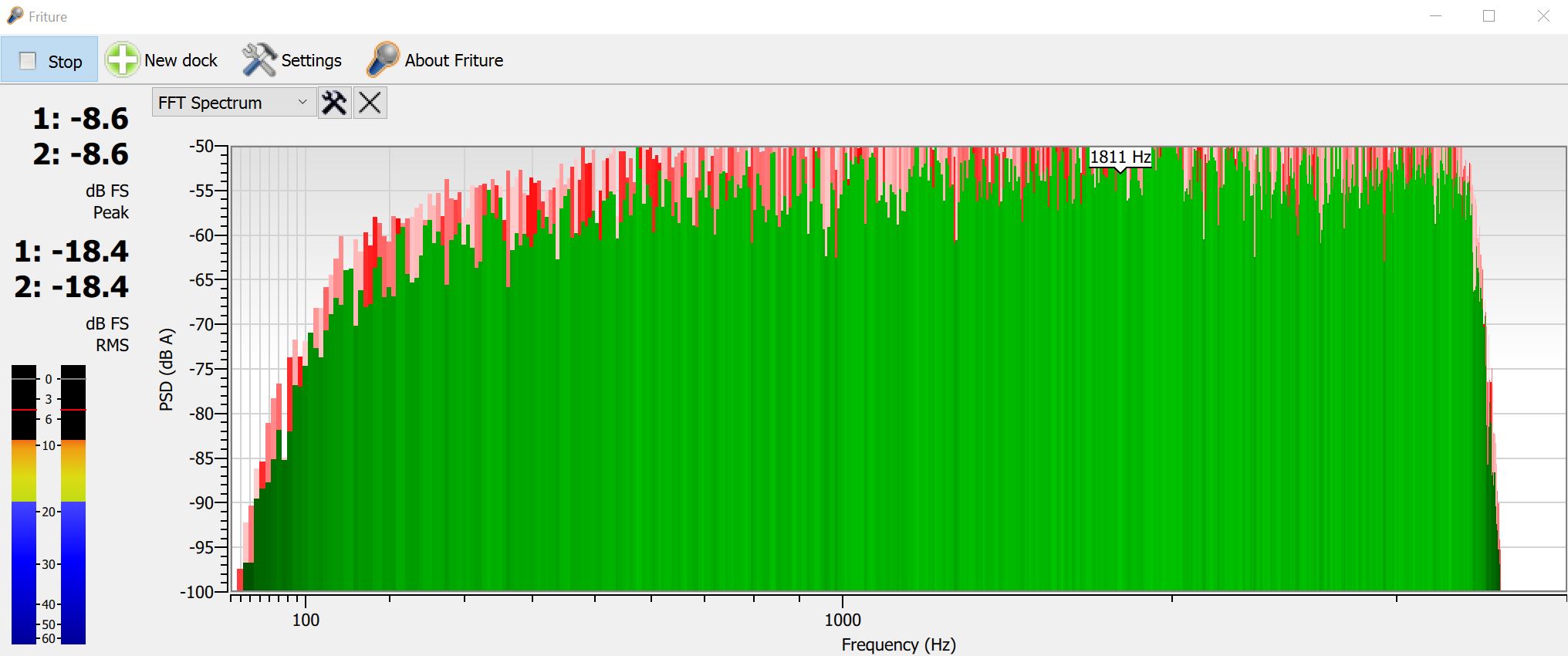
Task: Open the FFT Spectrum dock settings tools icon
Action: 335,103
